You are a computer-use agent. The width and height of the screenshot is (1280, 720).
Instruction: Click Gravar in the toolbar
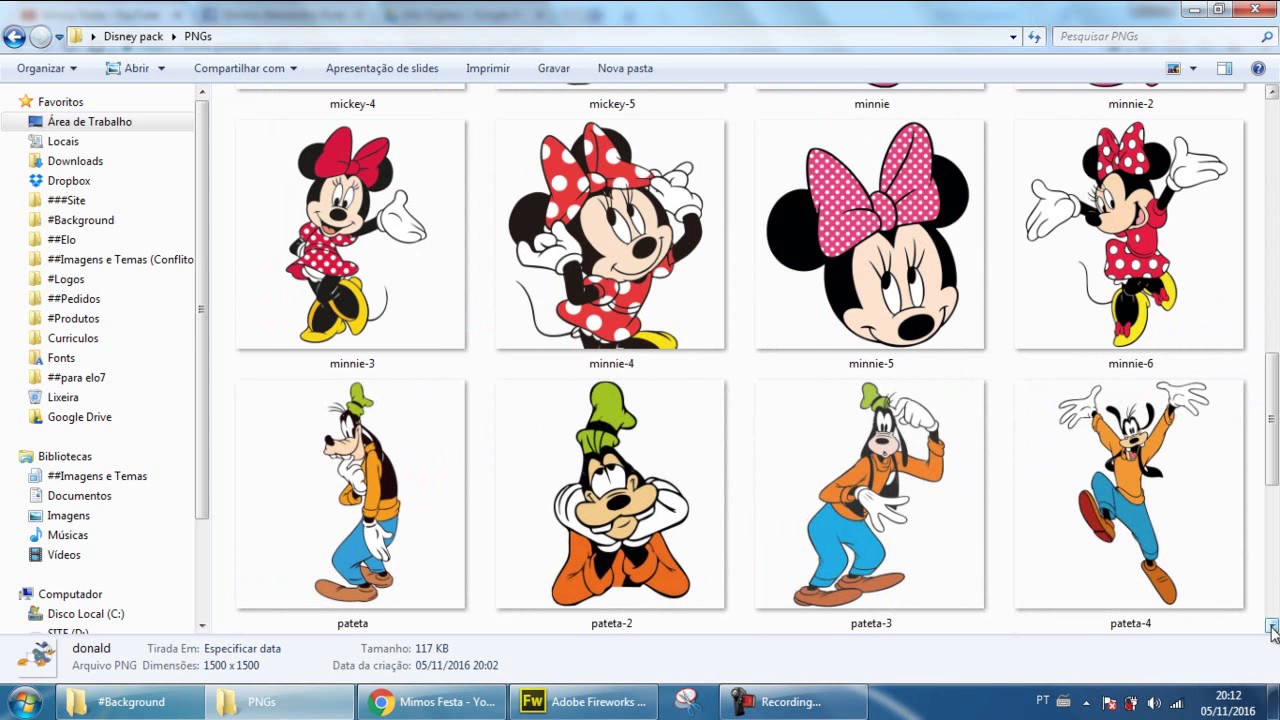(x=553, y=68)
